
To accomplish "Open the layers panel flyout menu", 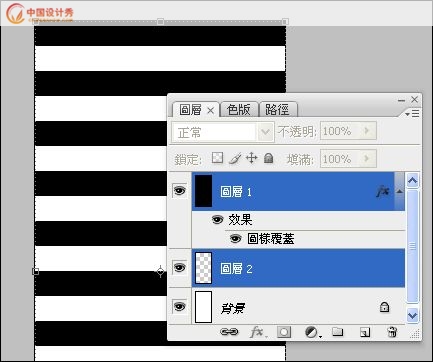I will [x=413, y=114].
